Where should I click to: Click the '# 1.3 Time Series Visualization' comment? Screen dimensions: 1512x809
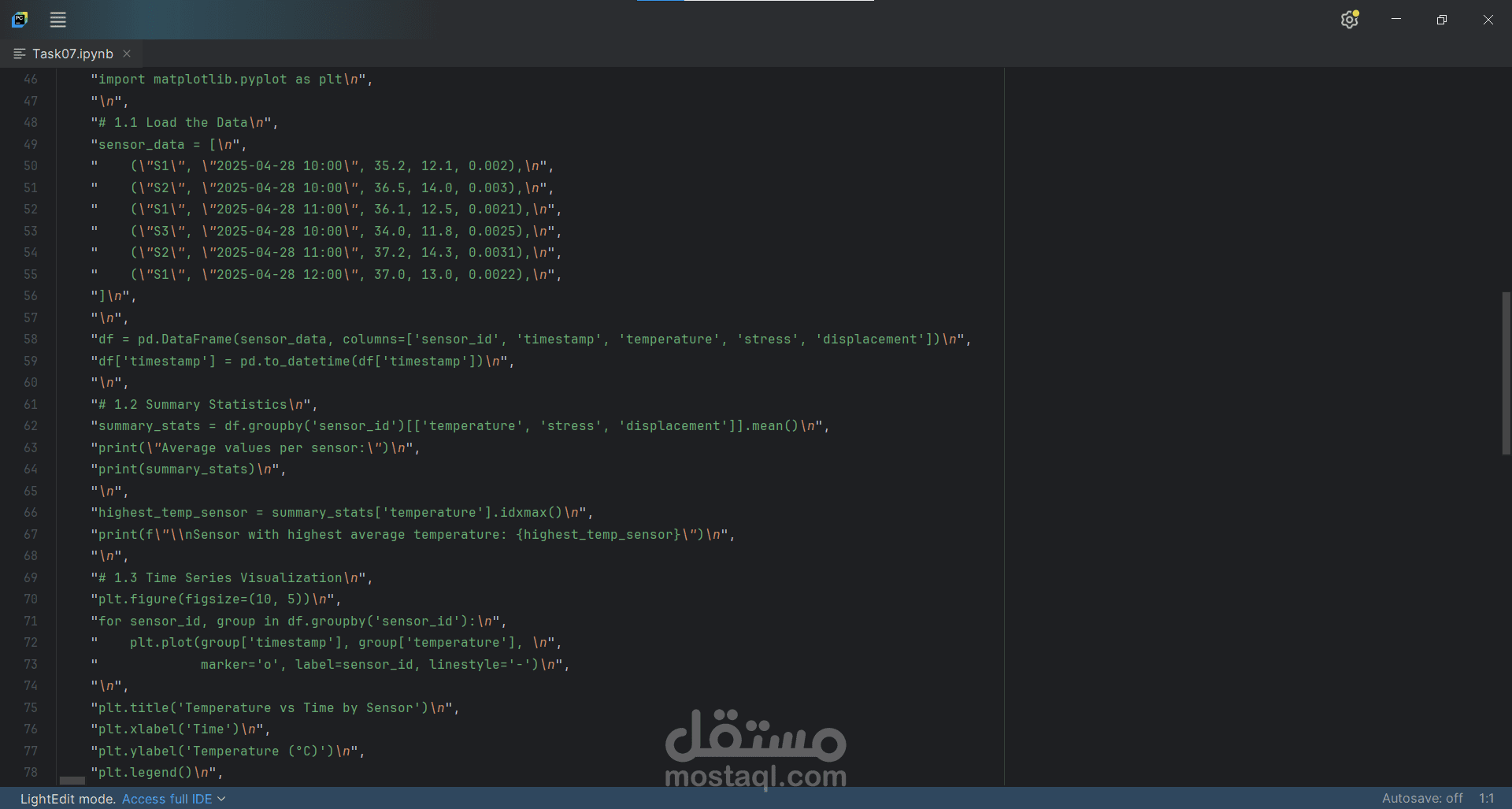pos(232,578)
